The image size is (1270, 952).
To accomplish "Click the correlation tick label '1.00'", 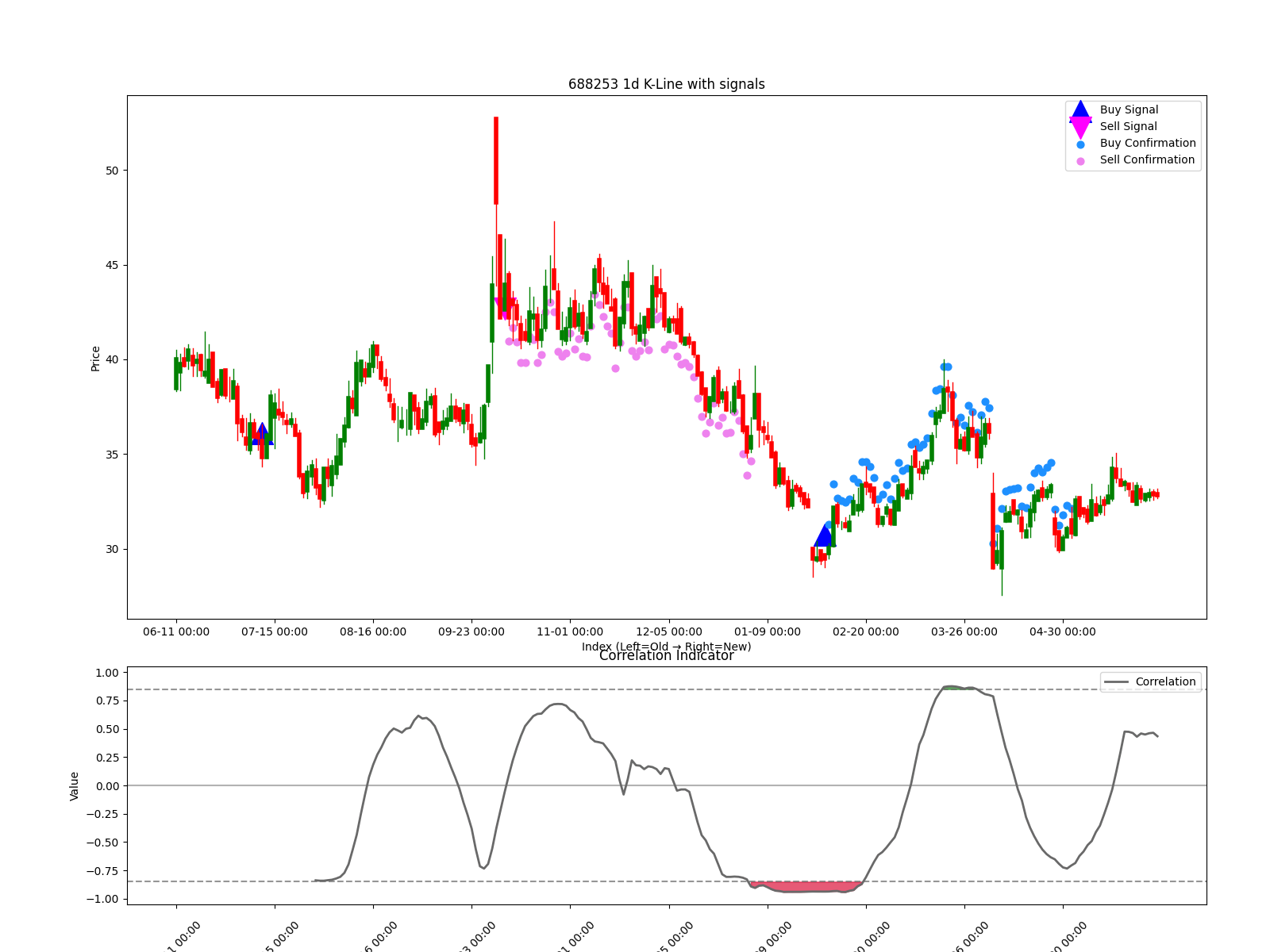I will coord(107,673).
